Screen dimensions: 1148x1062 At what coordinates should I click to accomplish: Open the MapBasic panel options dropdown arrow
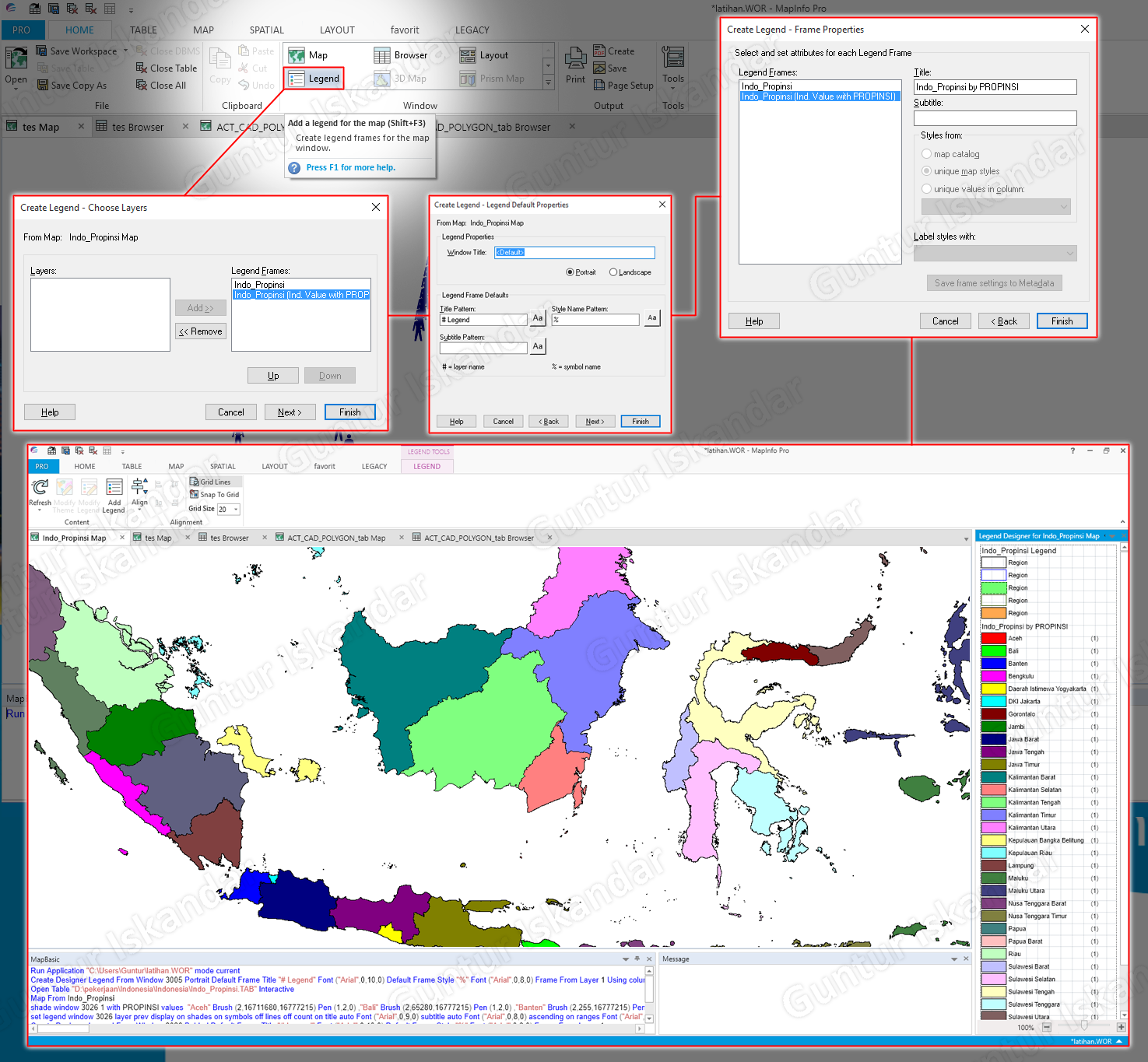tap(626, 959)
